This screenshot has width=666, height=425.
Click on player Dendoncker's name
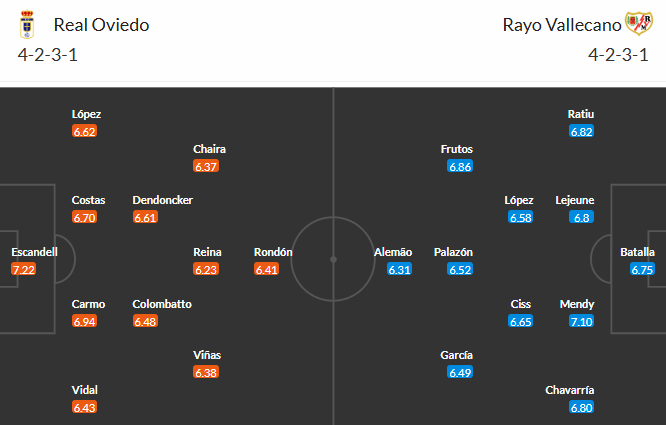click(162, 200)
